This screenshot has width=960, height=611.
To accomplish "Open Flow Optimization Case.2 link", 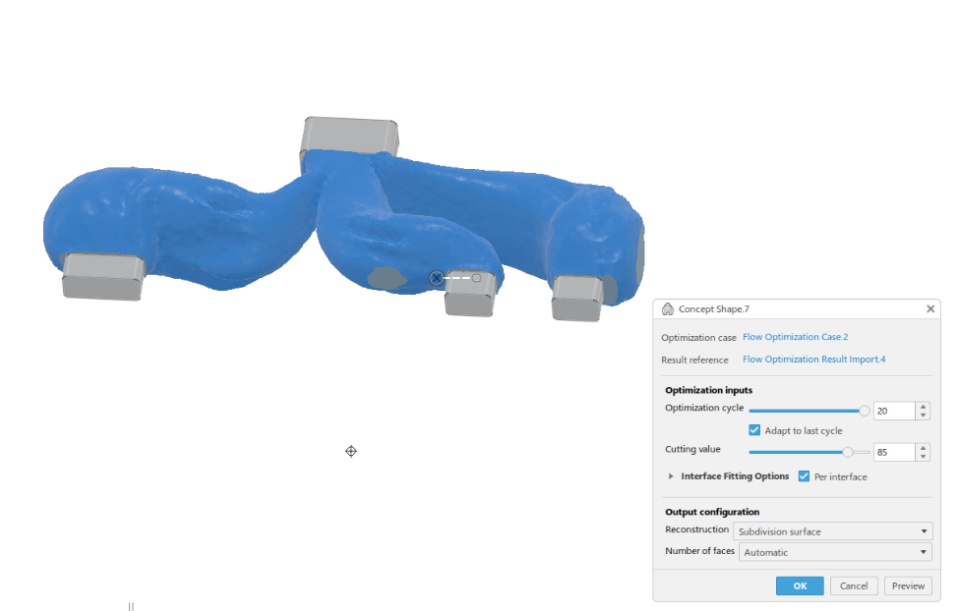I will coord(795,337).
